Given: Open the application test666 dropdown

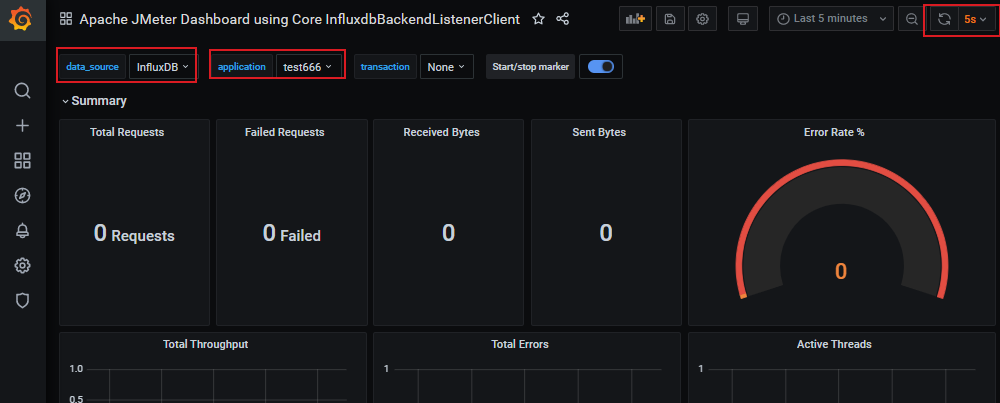Looking at the screenshot, I should 308,66.
